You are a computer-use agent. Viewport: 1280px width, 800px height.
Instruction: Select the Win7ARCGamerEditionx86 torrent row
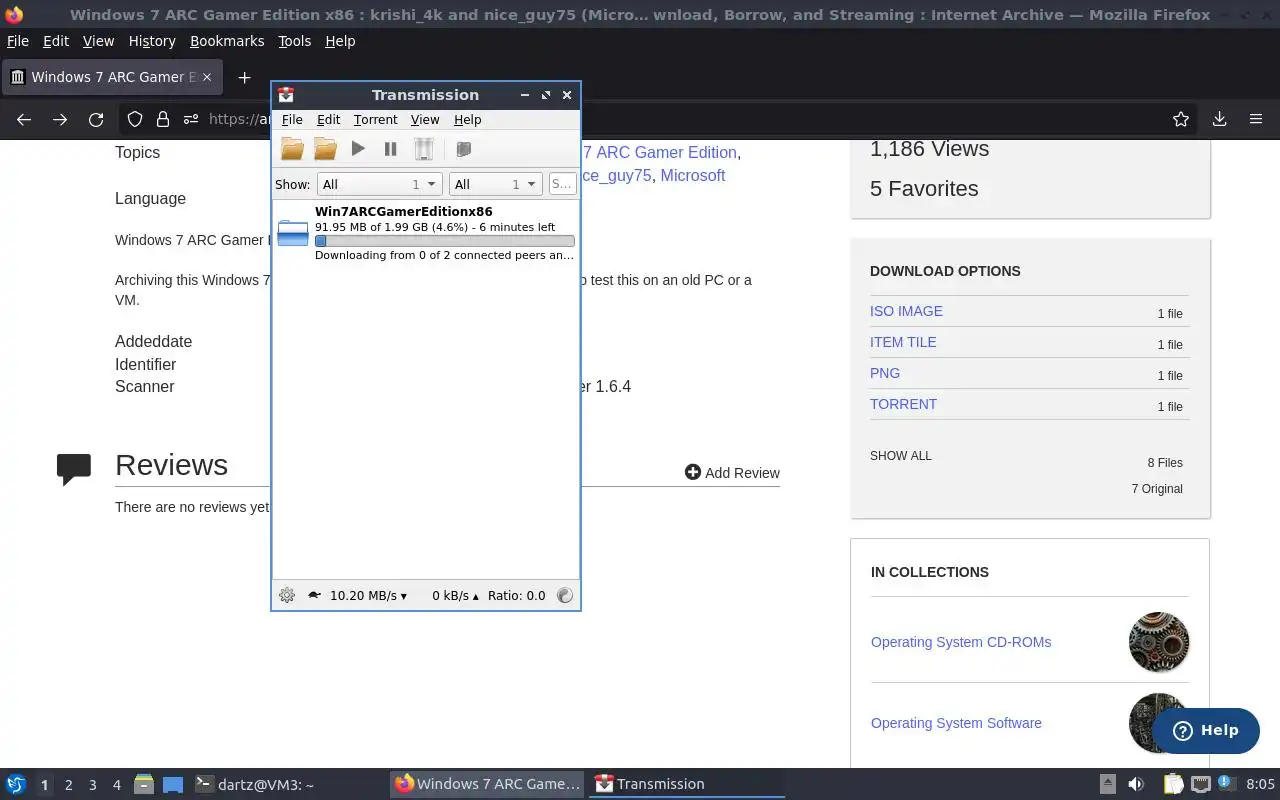[426, 233]
